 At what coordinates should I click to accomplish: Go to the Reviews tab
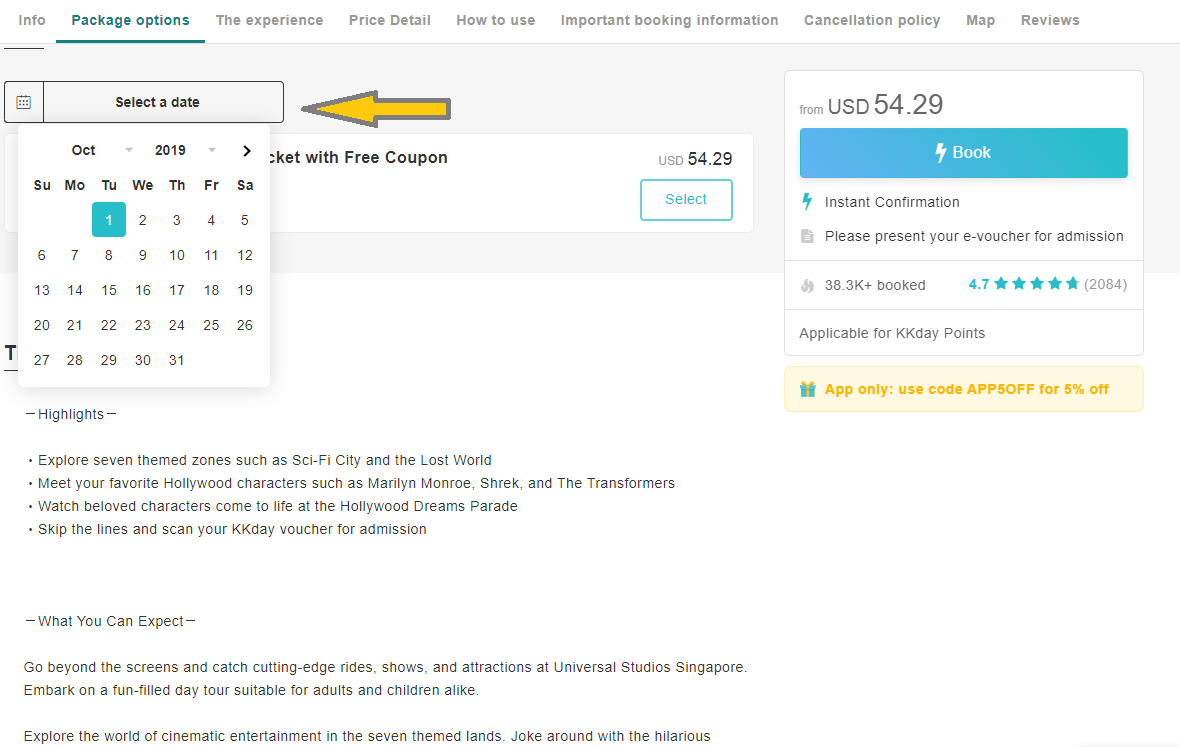1050,20
